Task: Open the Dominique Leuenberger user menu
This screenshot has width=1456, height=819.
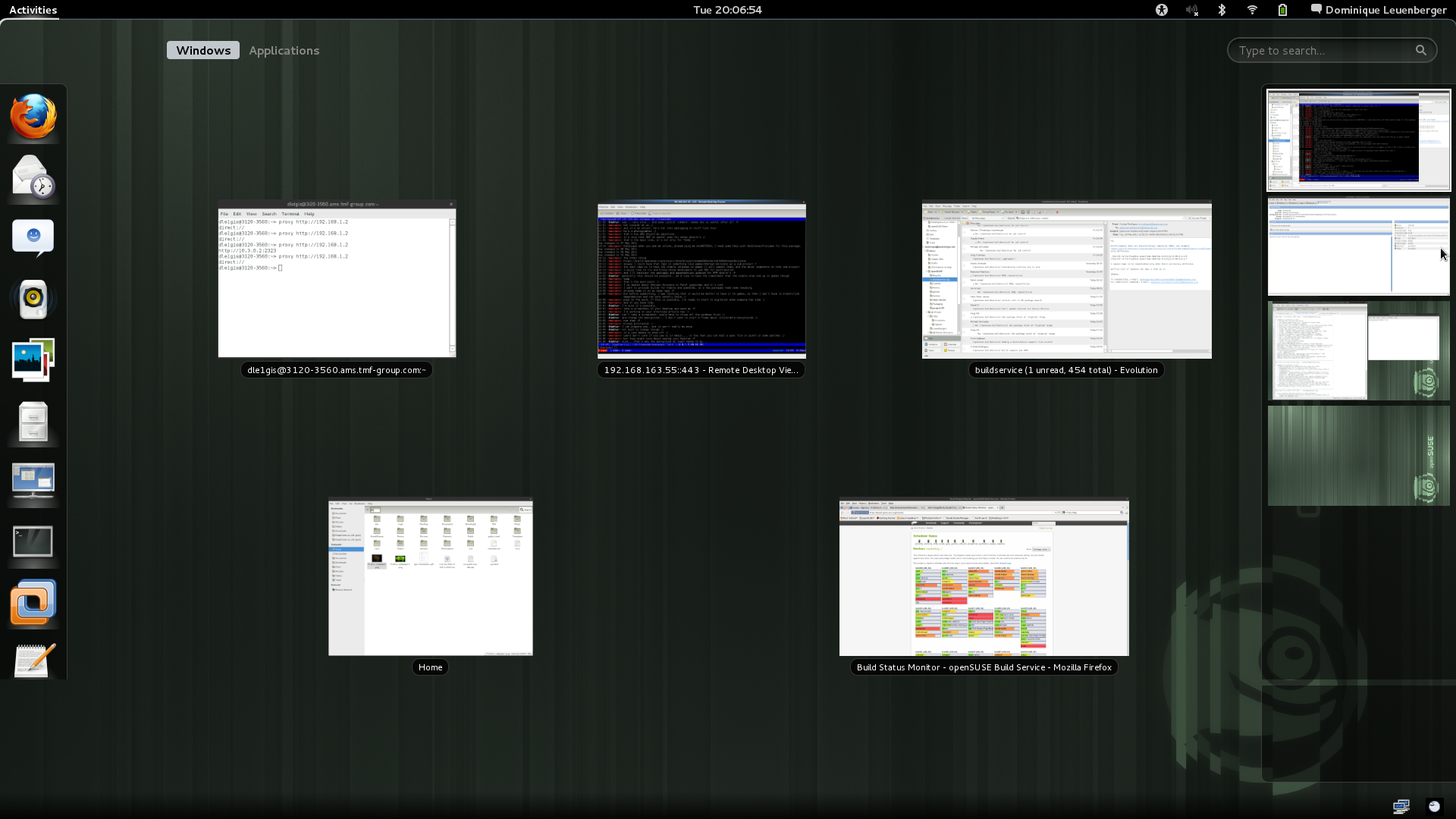Action: (x=1378, y=10)
